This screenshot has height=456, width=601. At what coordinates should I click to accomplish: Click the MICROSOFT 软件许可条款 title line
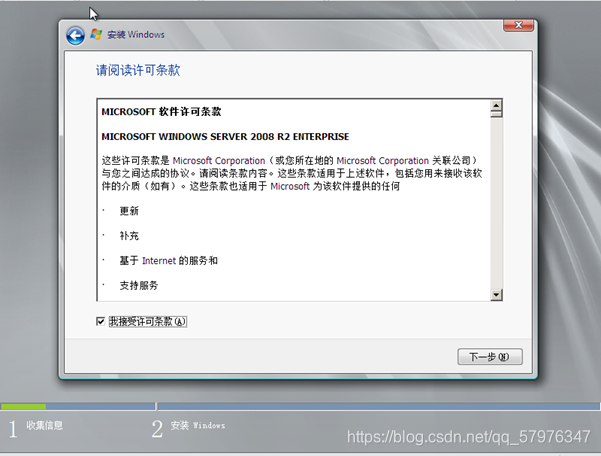tap(161, 112)
